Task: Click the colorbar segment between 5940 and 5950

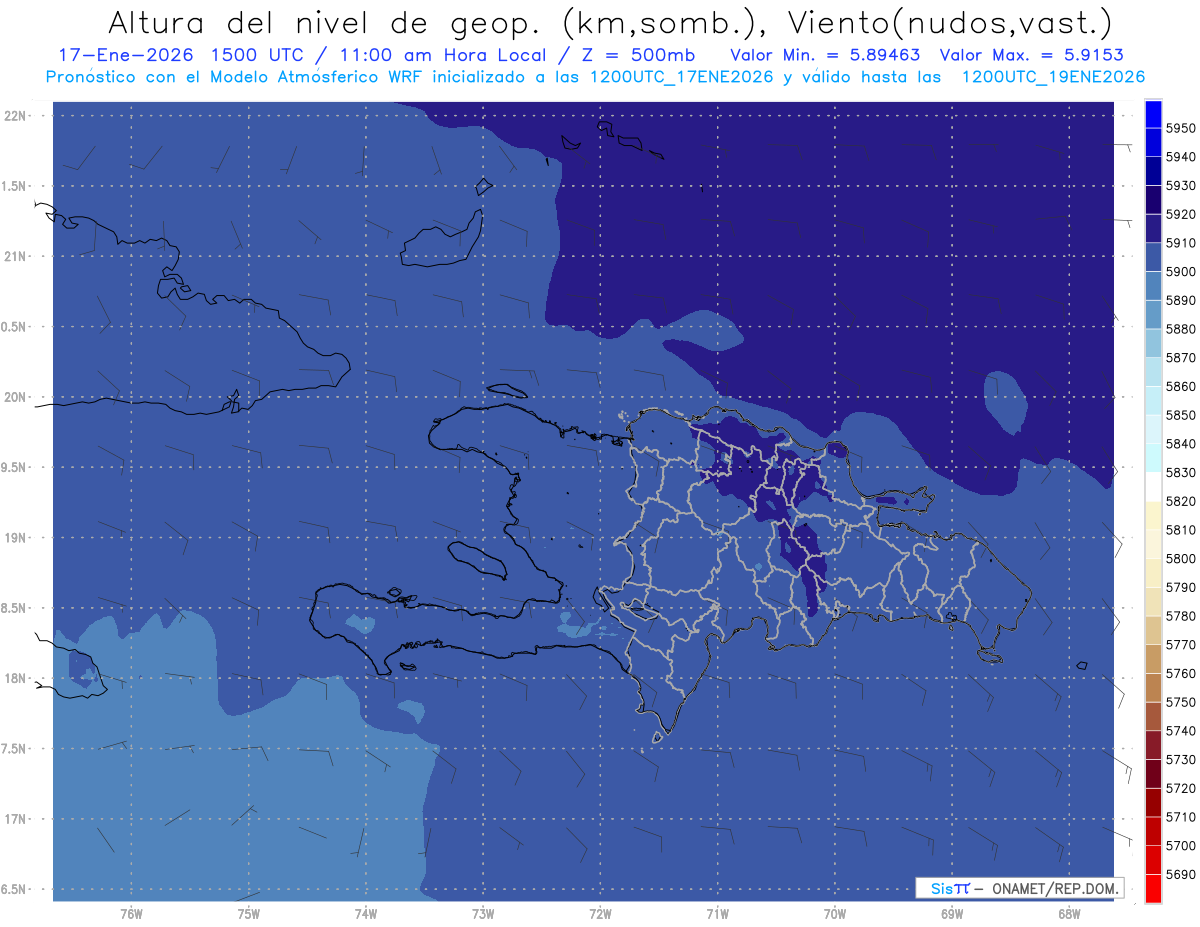Action: coord(1153,143)
